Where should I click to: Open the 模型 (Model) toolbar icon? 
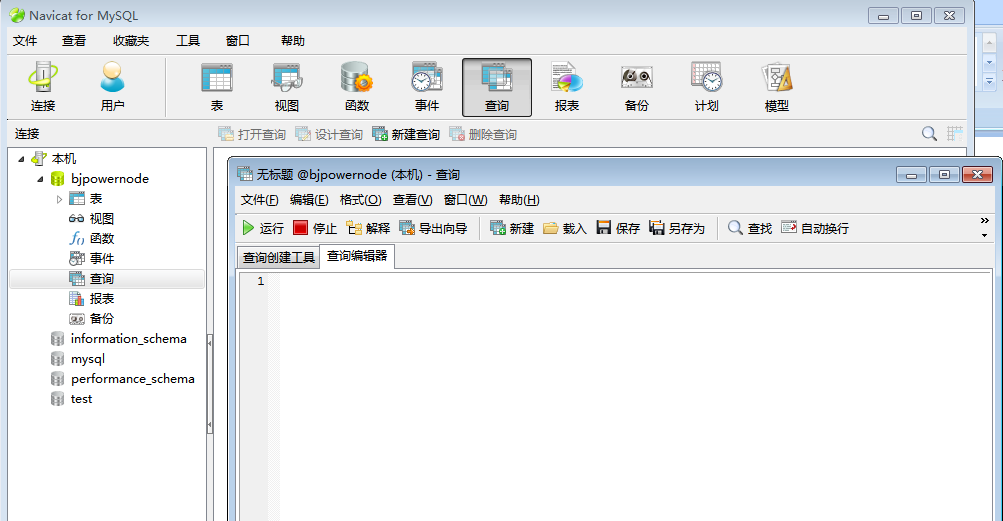777,87
